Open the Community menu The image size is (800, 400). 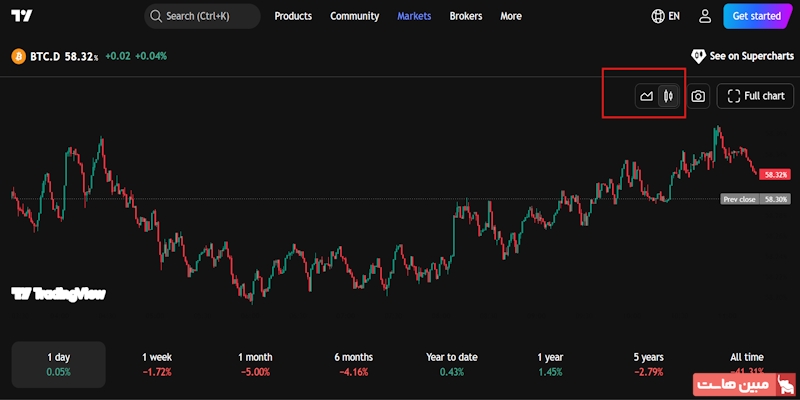pyautogui.click(x=355, y=16)
